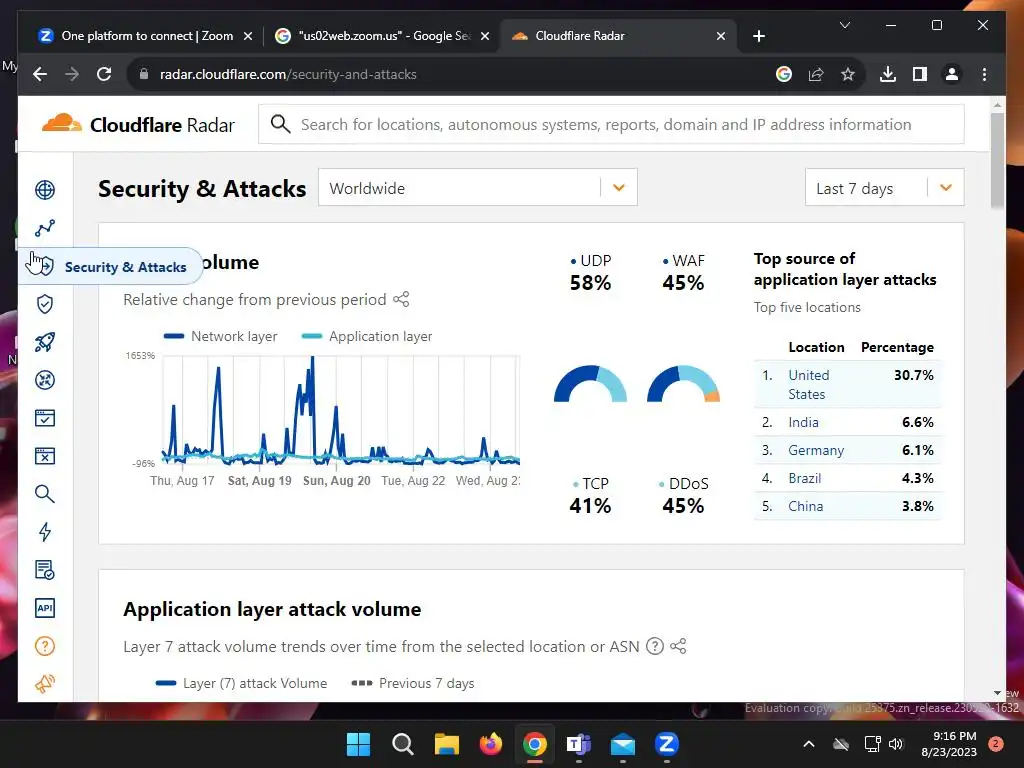Open Chrome profile avatar icon
This screenshot has height=768, width=1024.
(952, 74)
